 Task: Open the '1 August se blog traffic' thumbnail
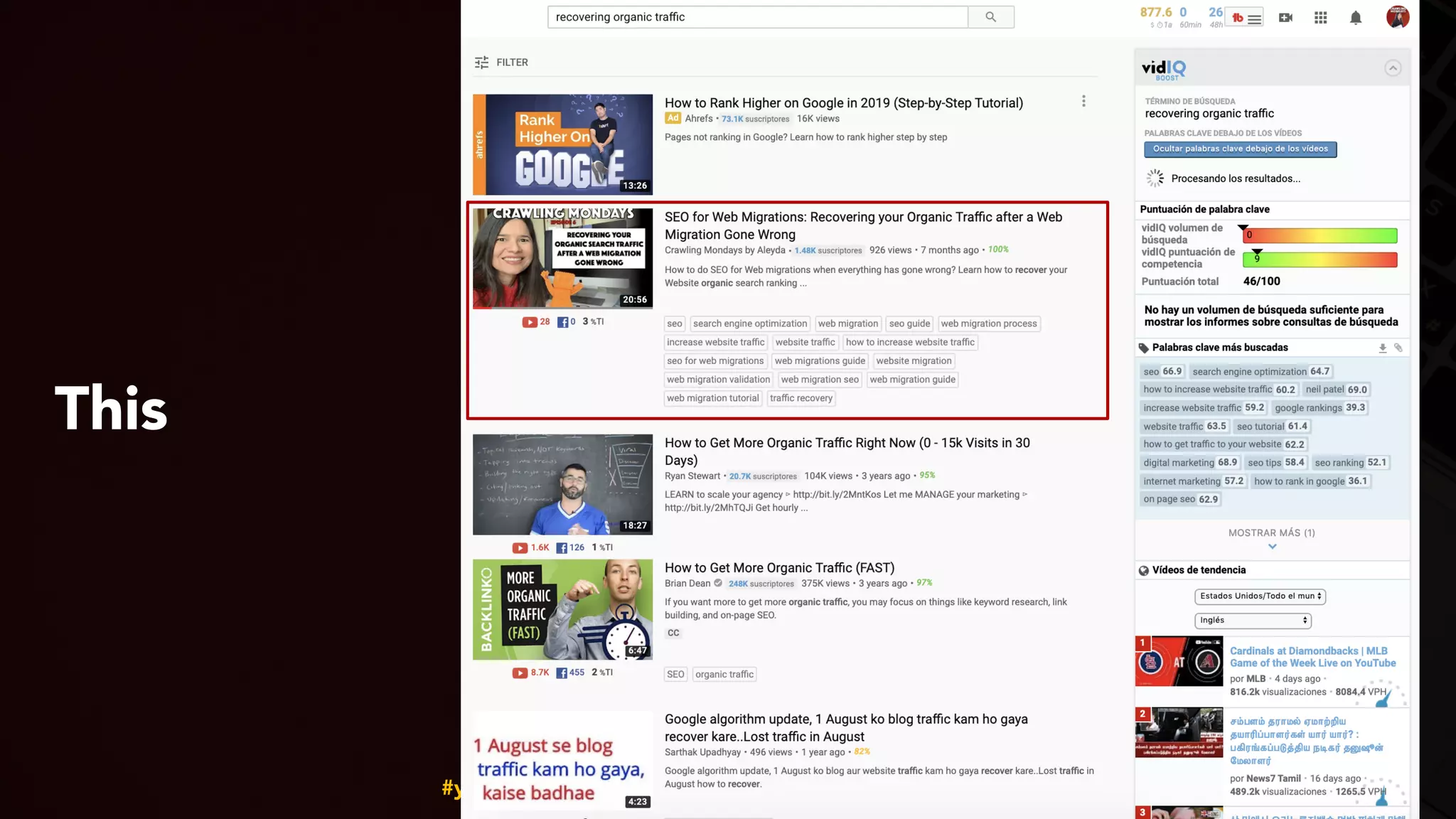tap(562, 761)
